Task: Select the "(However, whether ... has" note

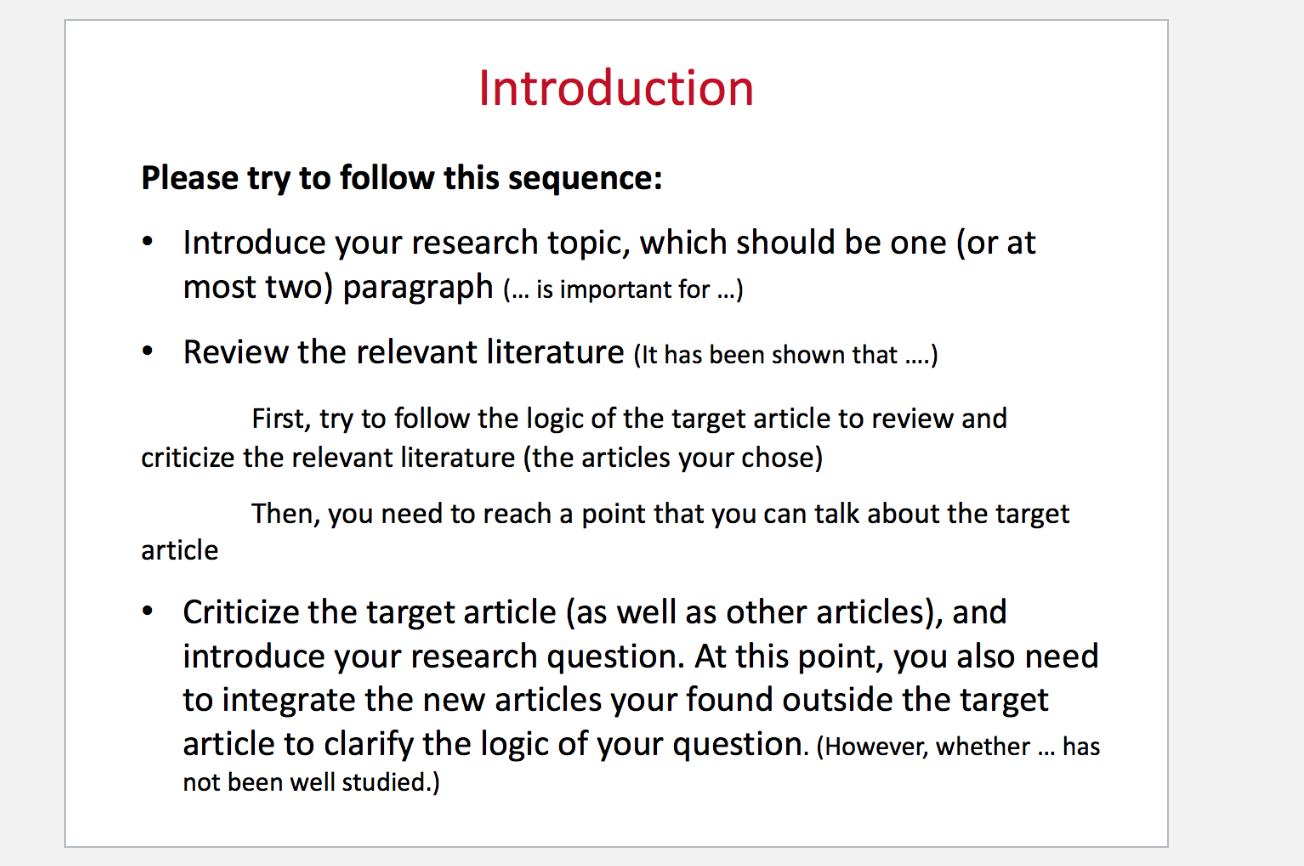Action: point(958,747)
